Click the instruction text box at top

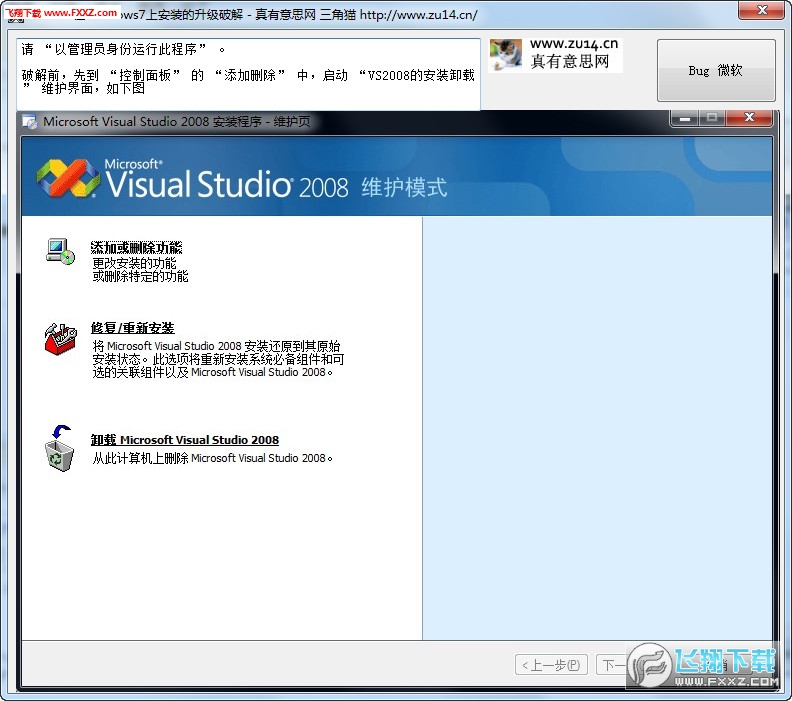pyautogui.click(x=248, y=74)
